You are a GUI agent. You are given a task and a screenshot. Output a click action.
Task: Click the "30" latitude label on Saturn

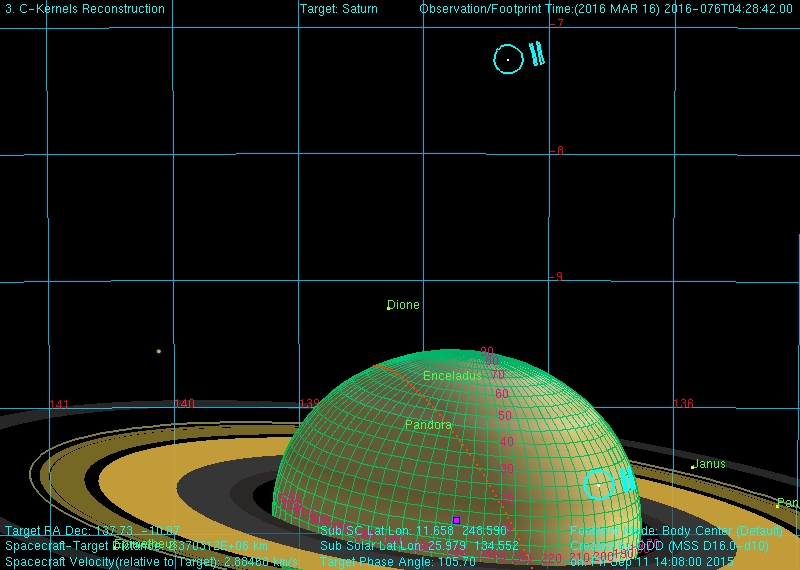(507, 468)
